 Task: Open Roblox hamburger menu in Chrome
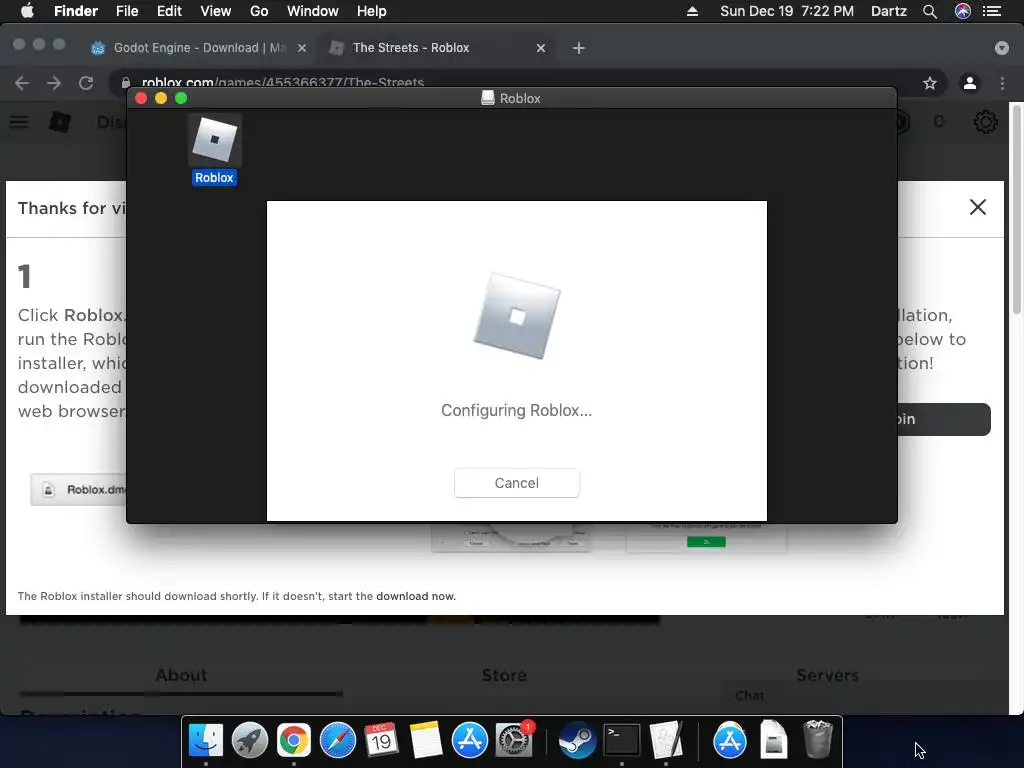(x=19, y=122)
